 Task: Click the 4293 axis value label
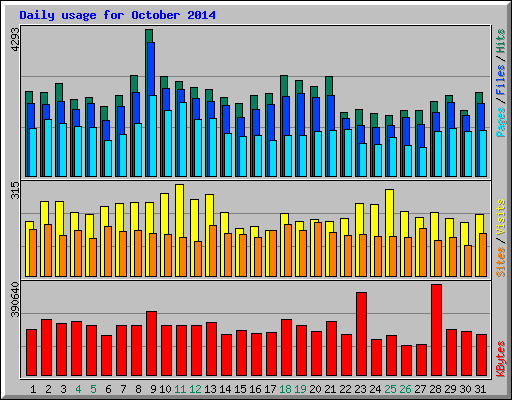15,39
